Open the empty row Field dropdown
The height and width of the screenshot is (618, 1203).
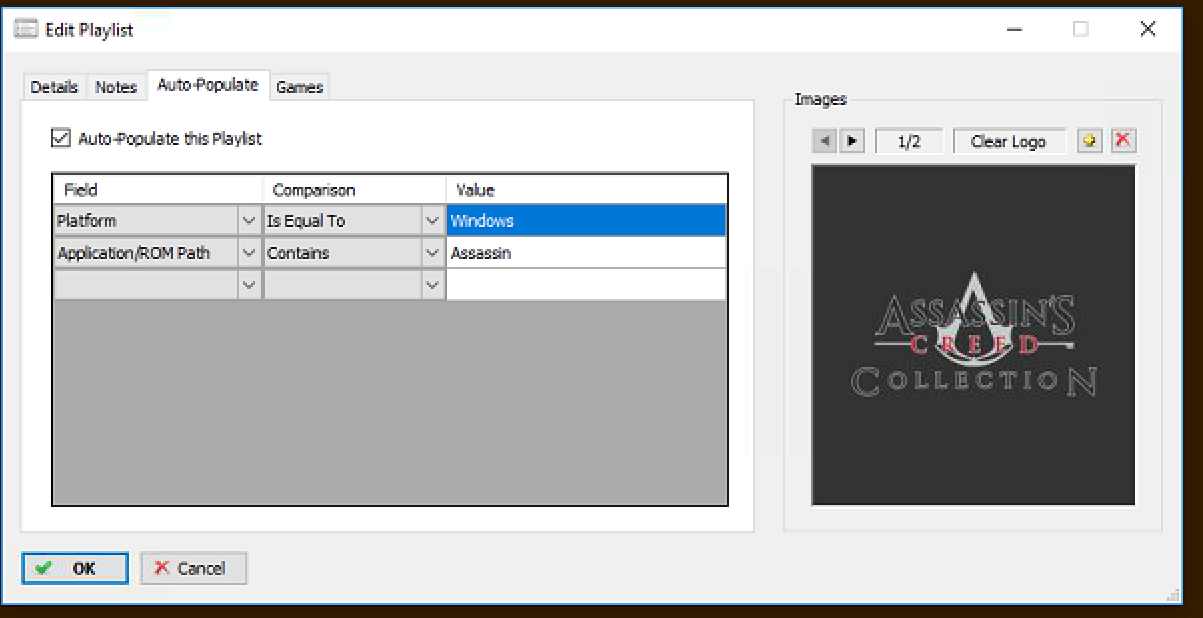tap(249, 285)
